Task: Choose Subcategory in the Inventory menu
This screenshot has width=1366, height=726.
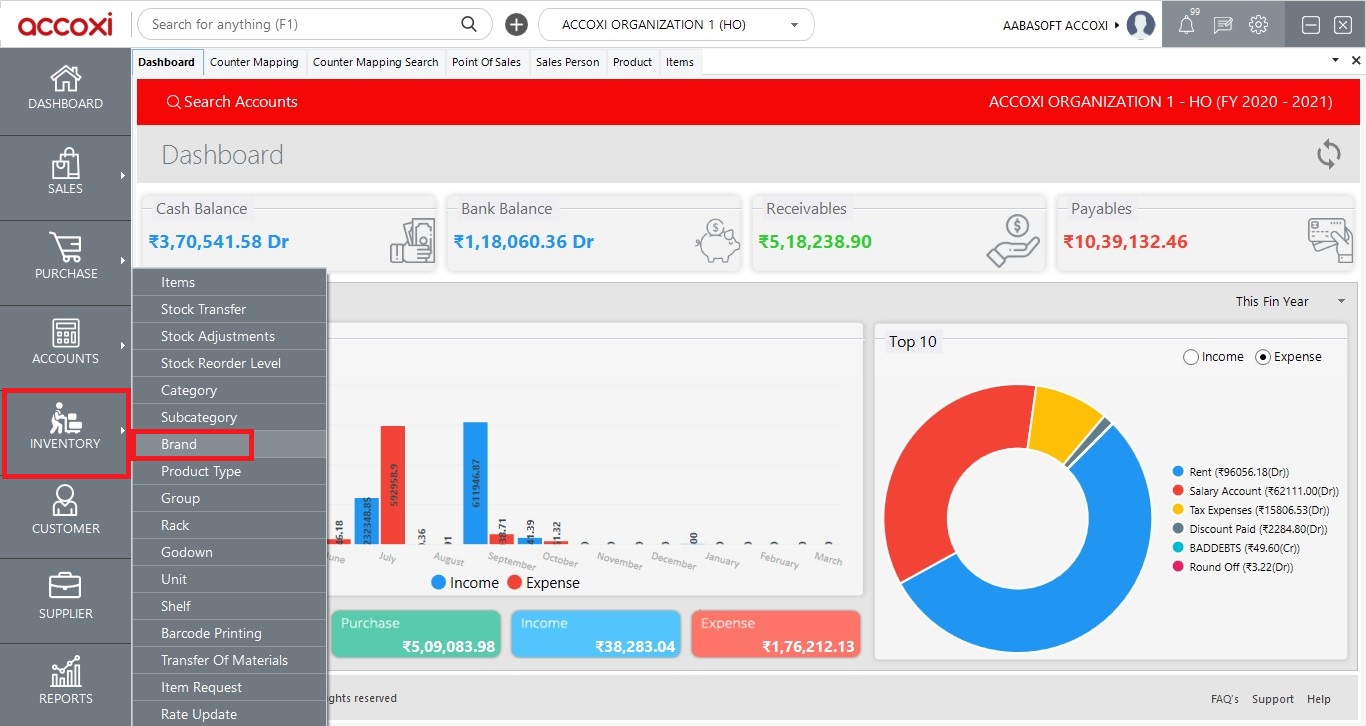Action: click(229, 417)
